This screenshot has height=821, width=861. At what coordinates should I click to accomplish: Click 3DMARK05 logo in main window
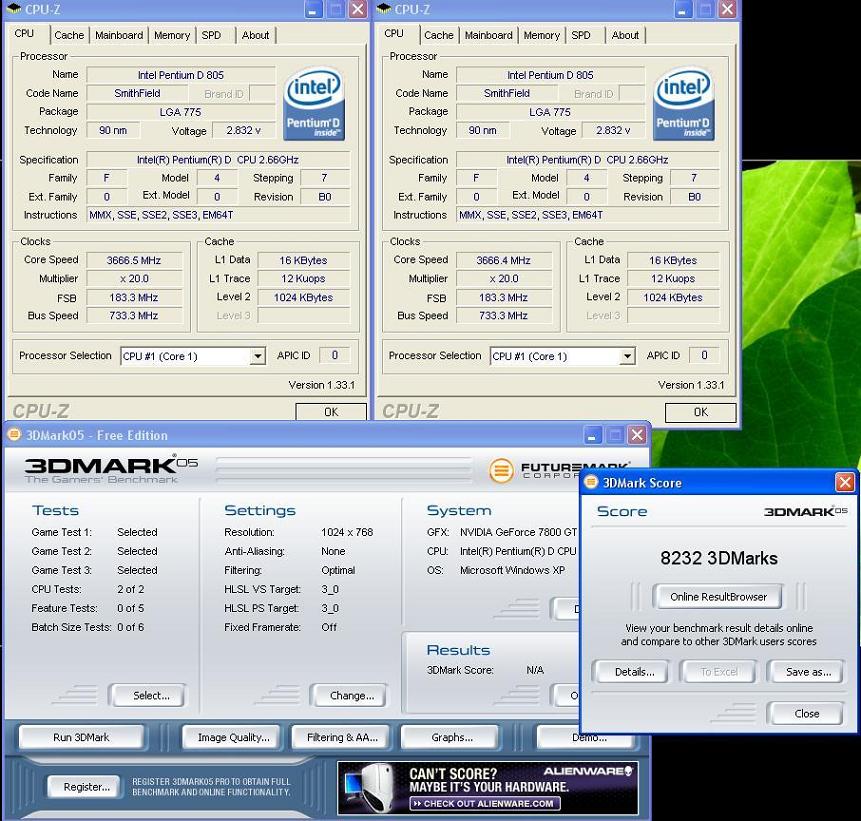pyautogui.click(x=111, y=468)
